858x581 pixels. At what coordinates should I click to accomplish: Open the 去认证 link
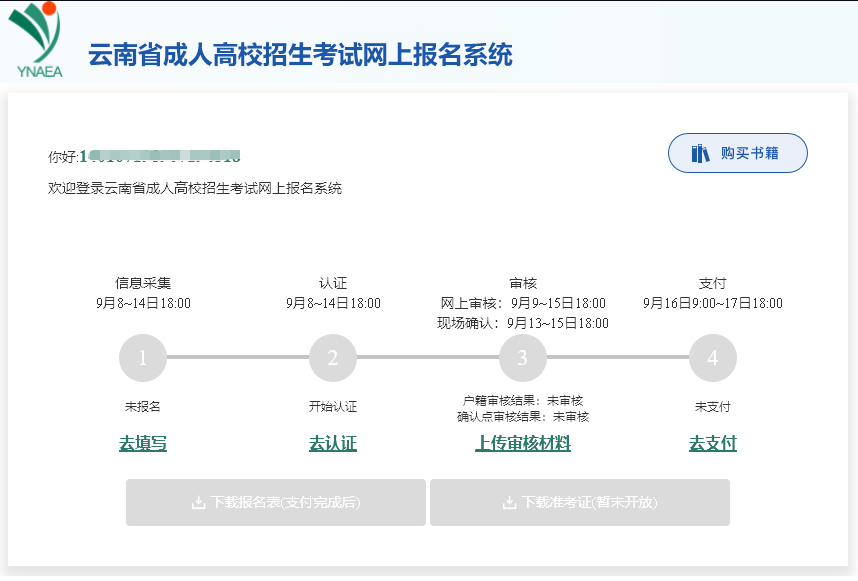(333, 442)
